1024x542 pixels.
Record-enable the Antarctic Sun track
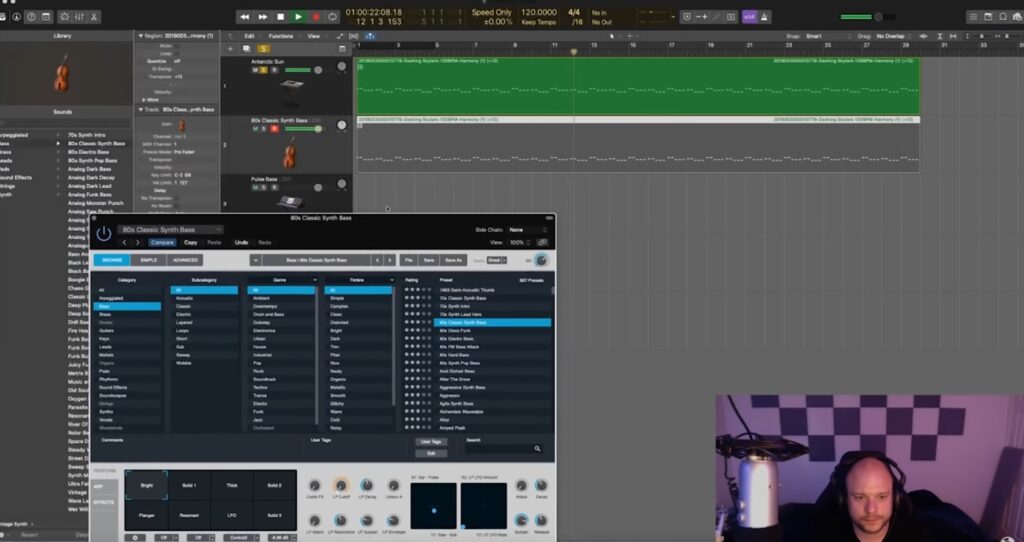pos(274,70)
